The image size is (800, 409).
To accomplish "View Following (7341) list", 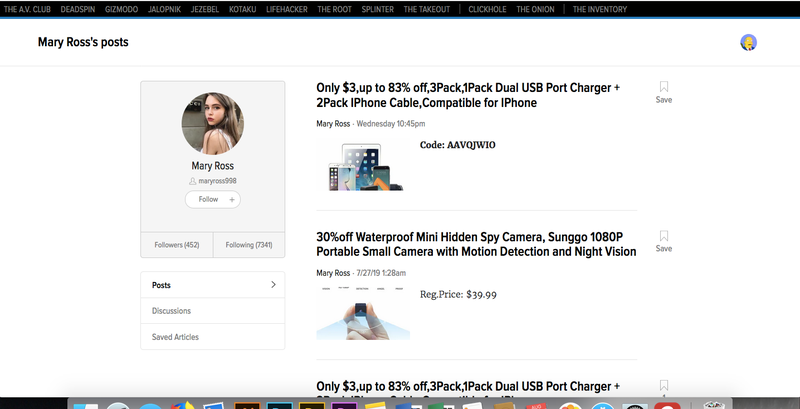I will pyautogui.click(x=249, y=245).
